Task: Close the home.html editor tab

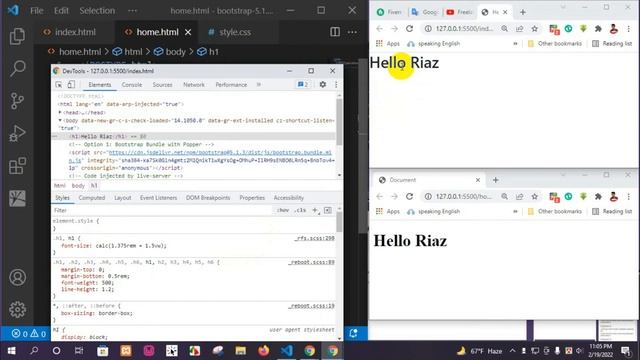Action: [x=188, y=32]
